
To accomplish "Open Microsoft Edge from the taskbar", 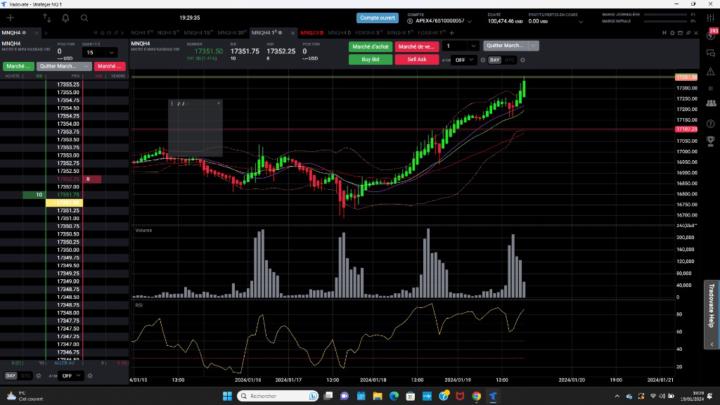I will pyautogui.click(x=394, y=396).
